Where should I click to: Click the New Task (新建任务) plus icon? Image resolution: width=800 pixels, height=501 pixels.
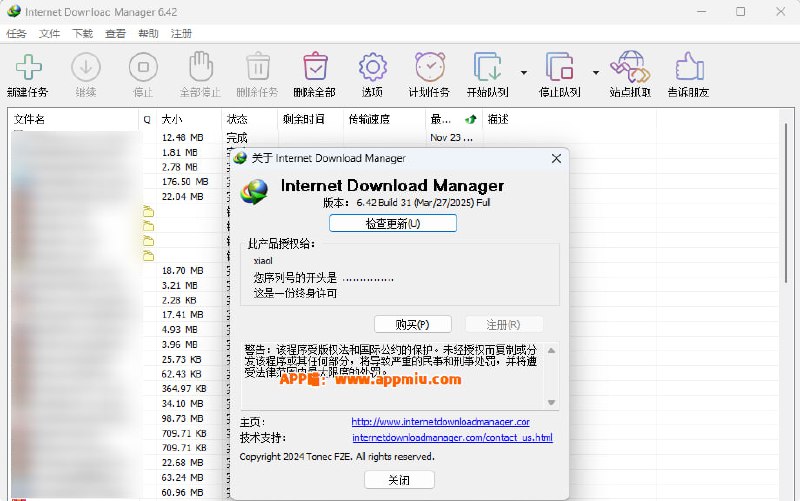pyautogui.click(x=28, y=67)
